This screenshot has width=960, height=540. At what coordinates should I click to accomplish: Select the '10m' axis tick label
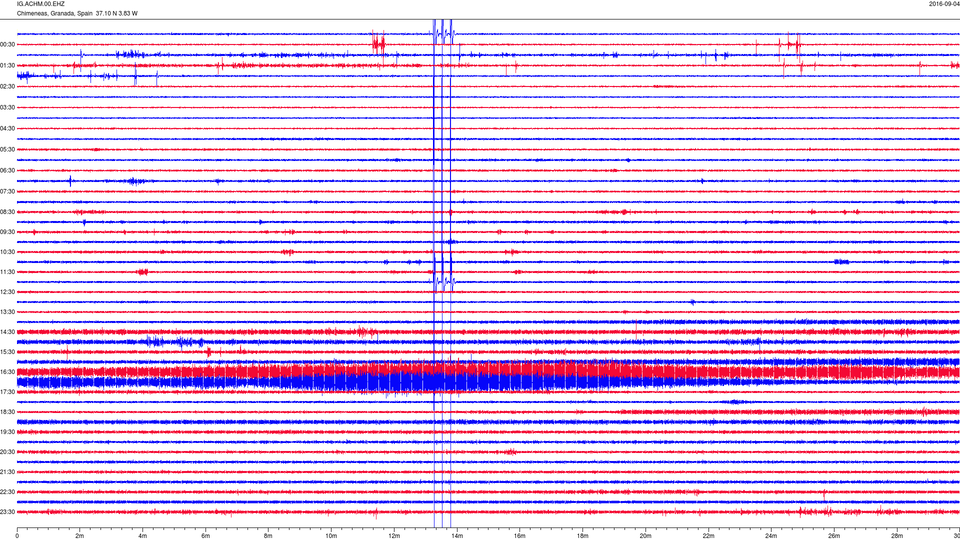point(331,536)
